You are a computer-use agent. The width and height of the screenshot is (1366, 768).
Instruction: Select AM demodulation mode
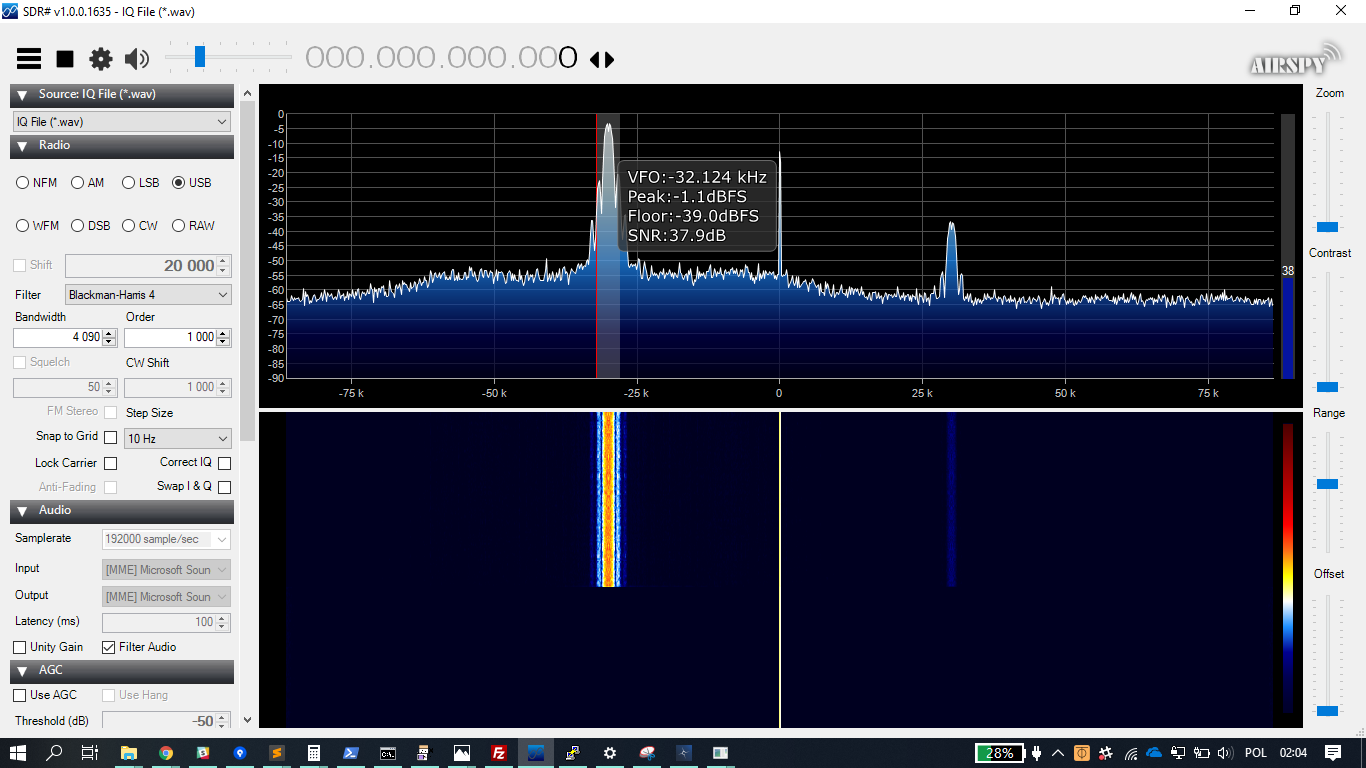coord(88,183)
